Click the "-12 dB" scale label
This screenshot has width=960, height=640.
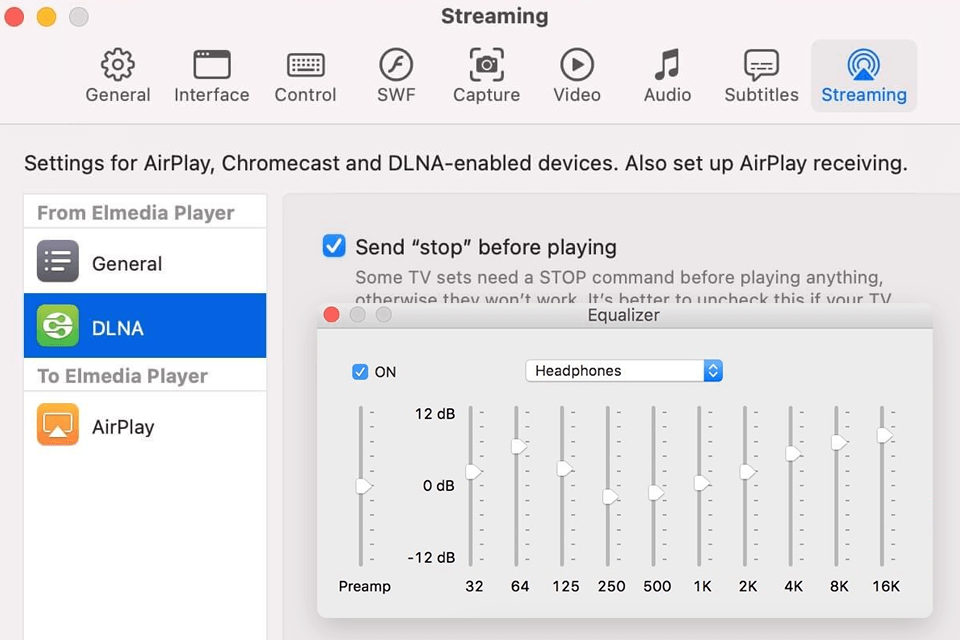click(x=431, y=557)
